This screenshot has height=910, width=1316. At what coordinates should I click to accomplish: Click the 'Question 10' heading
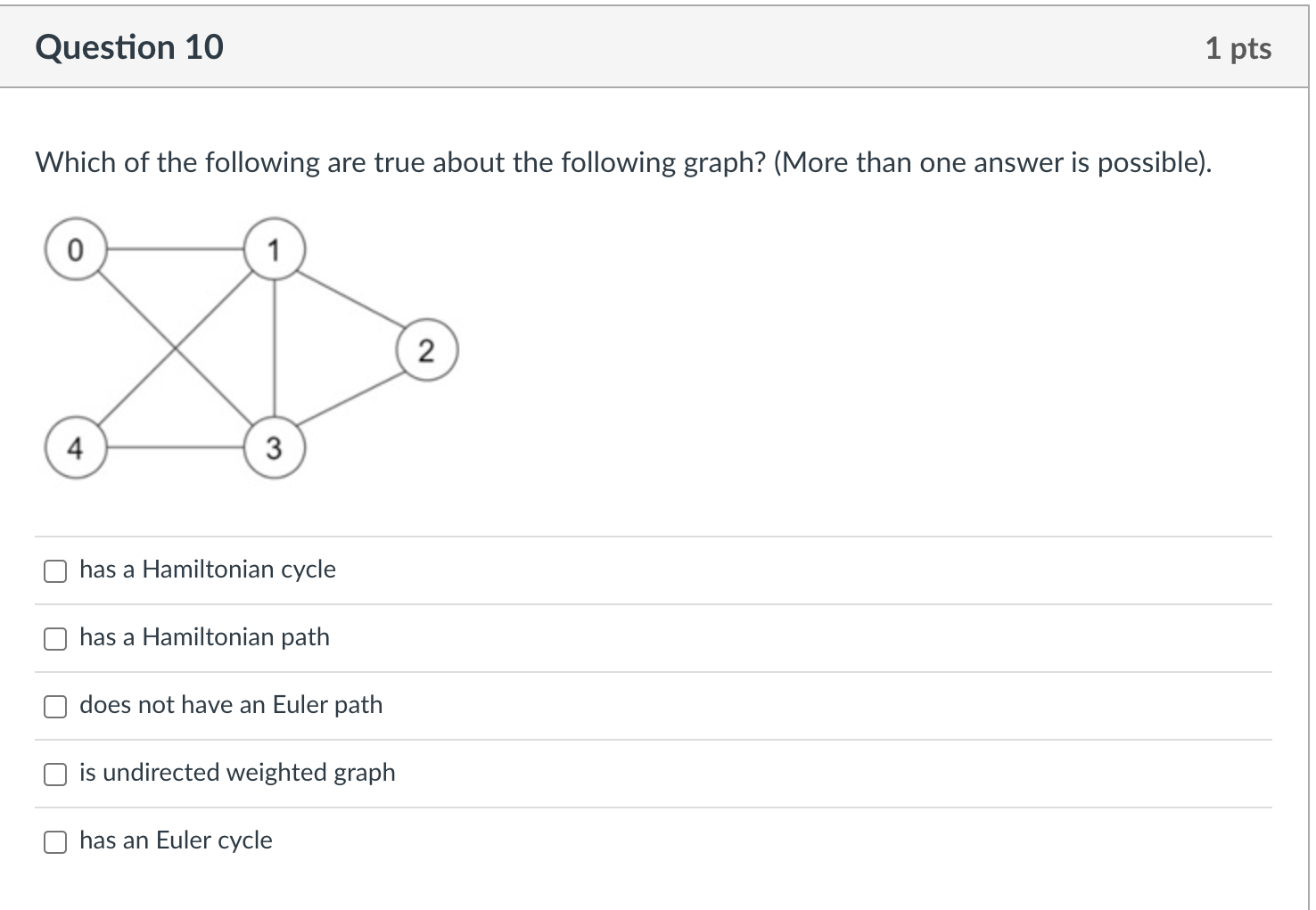pyautogui.click(x=129, y=47)
